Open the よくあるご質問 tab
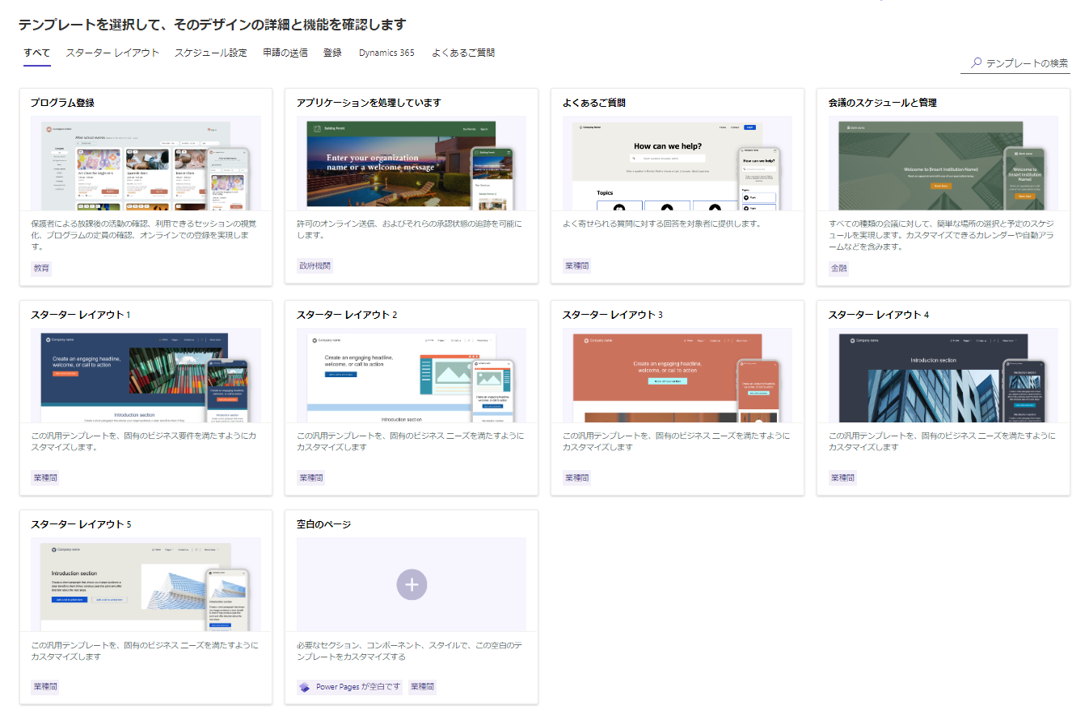 (x=462, y=52)
